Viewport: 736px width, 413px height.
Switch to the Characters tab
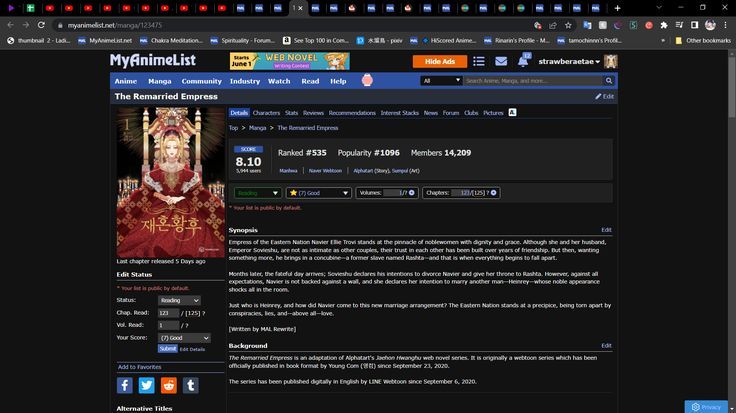[266, 113]
